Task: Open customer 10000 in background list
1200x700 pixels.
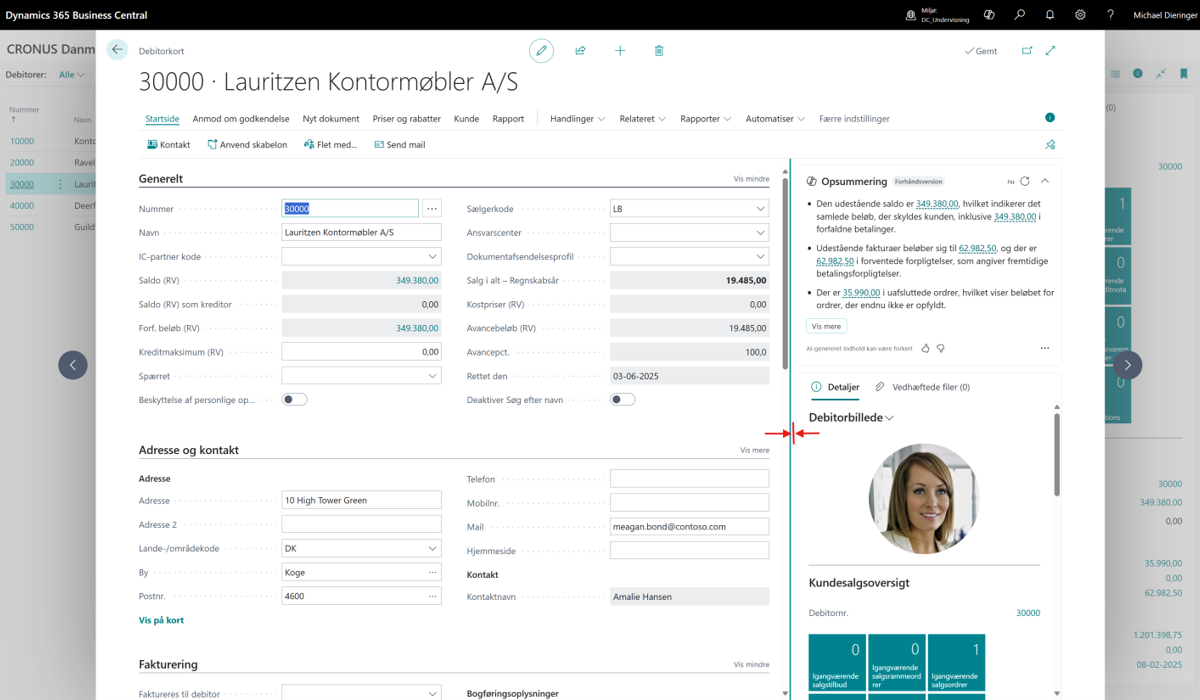Action: tap(22, 141)
